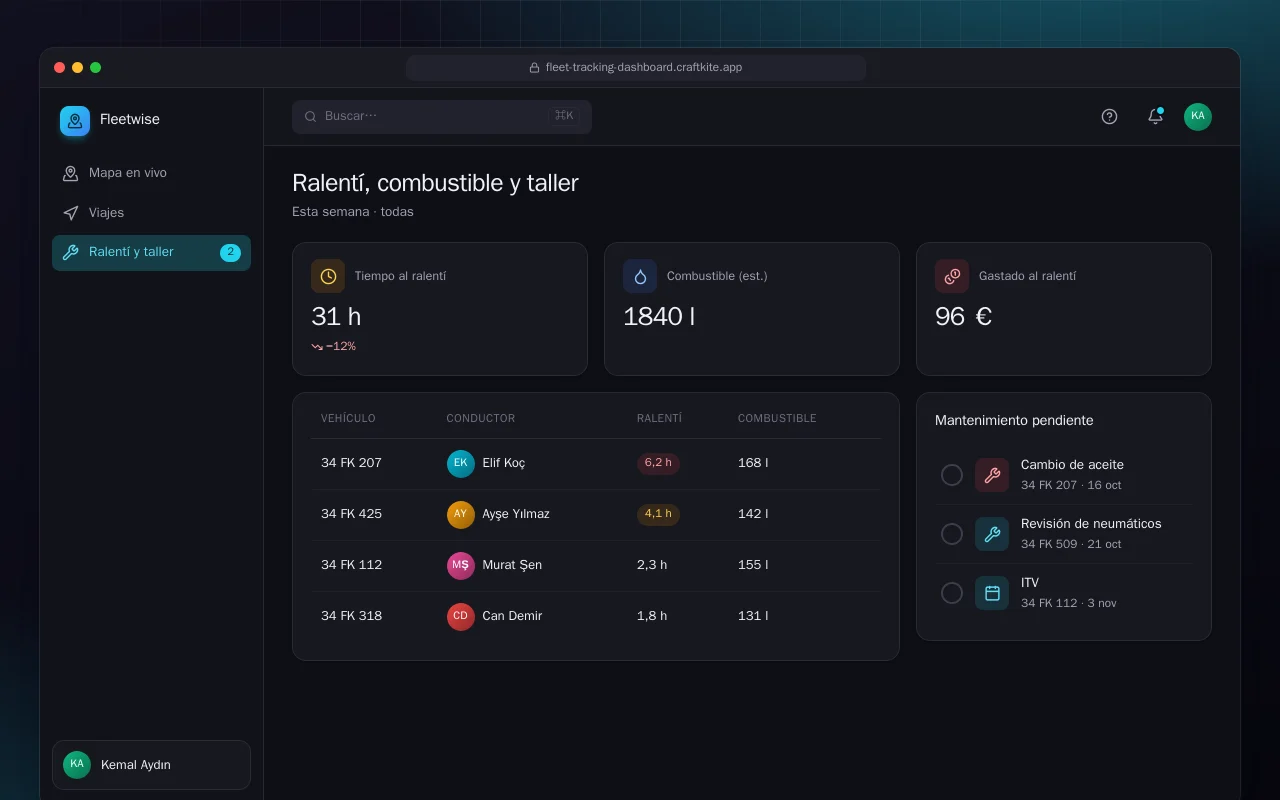Mark Revisión de neumáticos as done
This screenshot has width=1280, height=800.
[952, 534]
